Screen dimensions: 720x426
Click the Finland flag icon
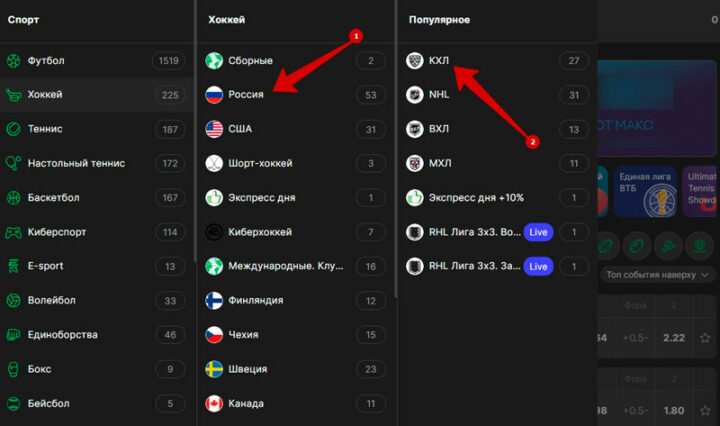click(x=214, y=300)
